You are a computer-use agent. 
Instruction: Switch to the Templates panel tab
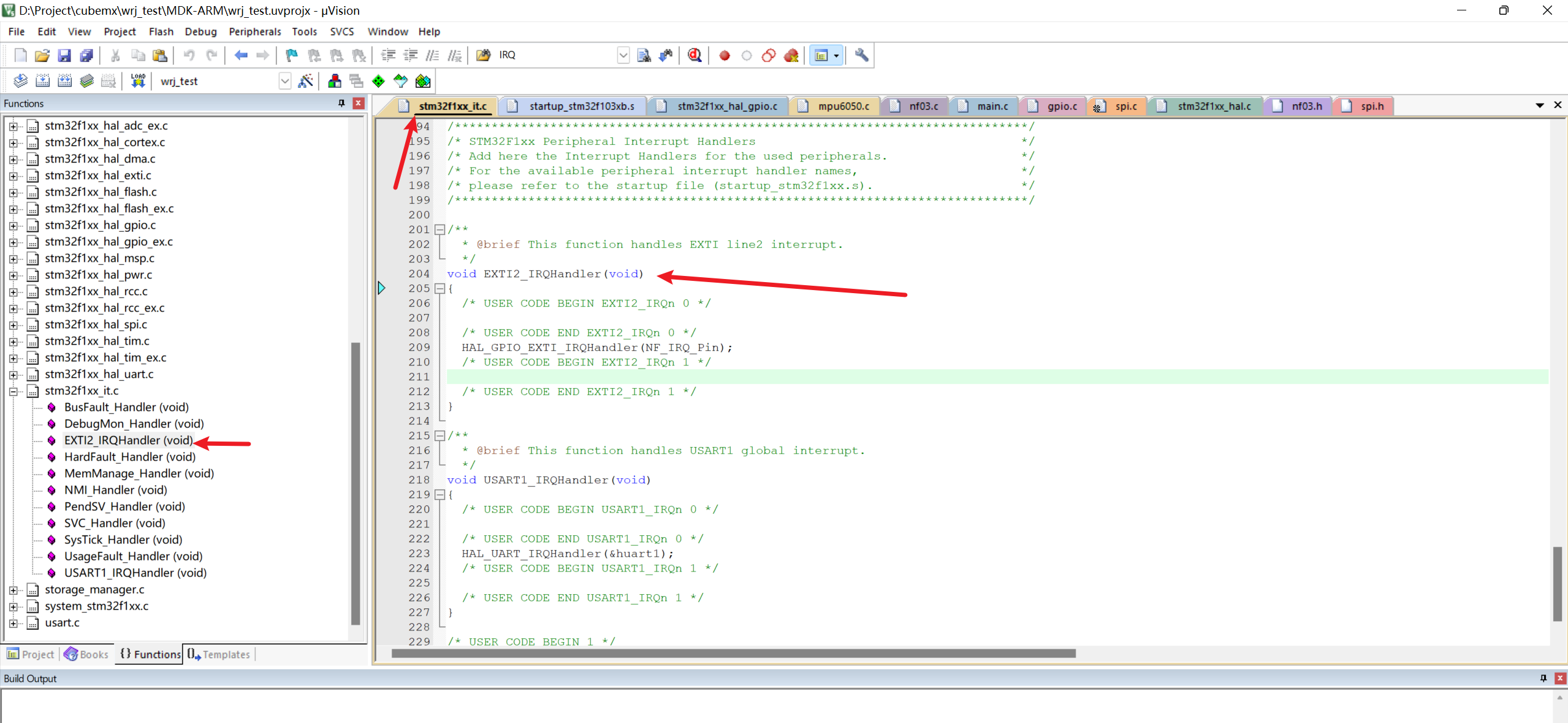pos(219,654)
